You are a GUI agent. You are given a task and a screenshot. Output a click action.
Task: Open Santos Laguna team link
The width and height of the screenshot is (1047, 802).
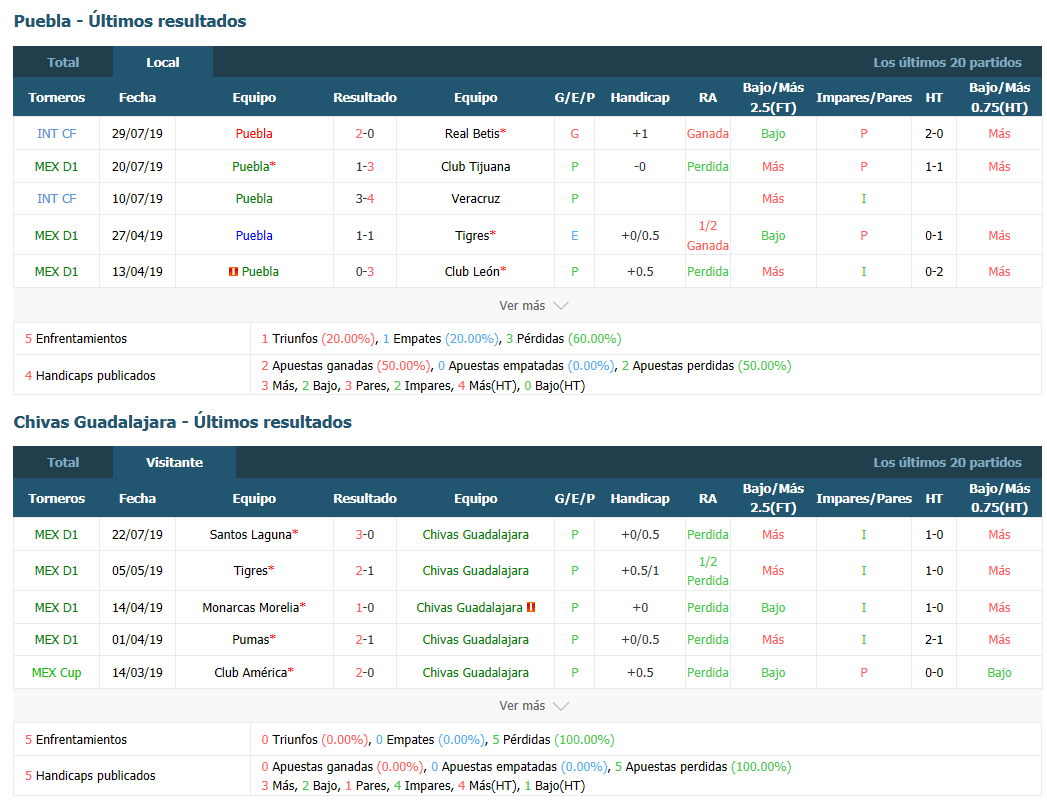tap(250, 534)
